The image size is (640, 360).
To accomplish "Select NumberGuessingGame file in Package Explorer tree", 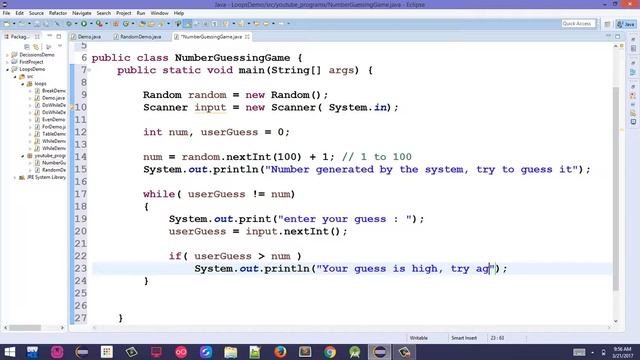I will point(50,163).
